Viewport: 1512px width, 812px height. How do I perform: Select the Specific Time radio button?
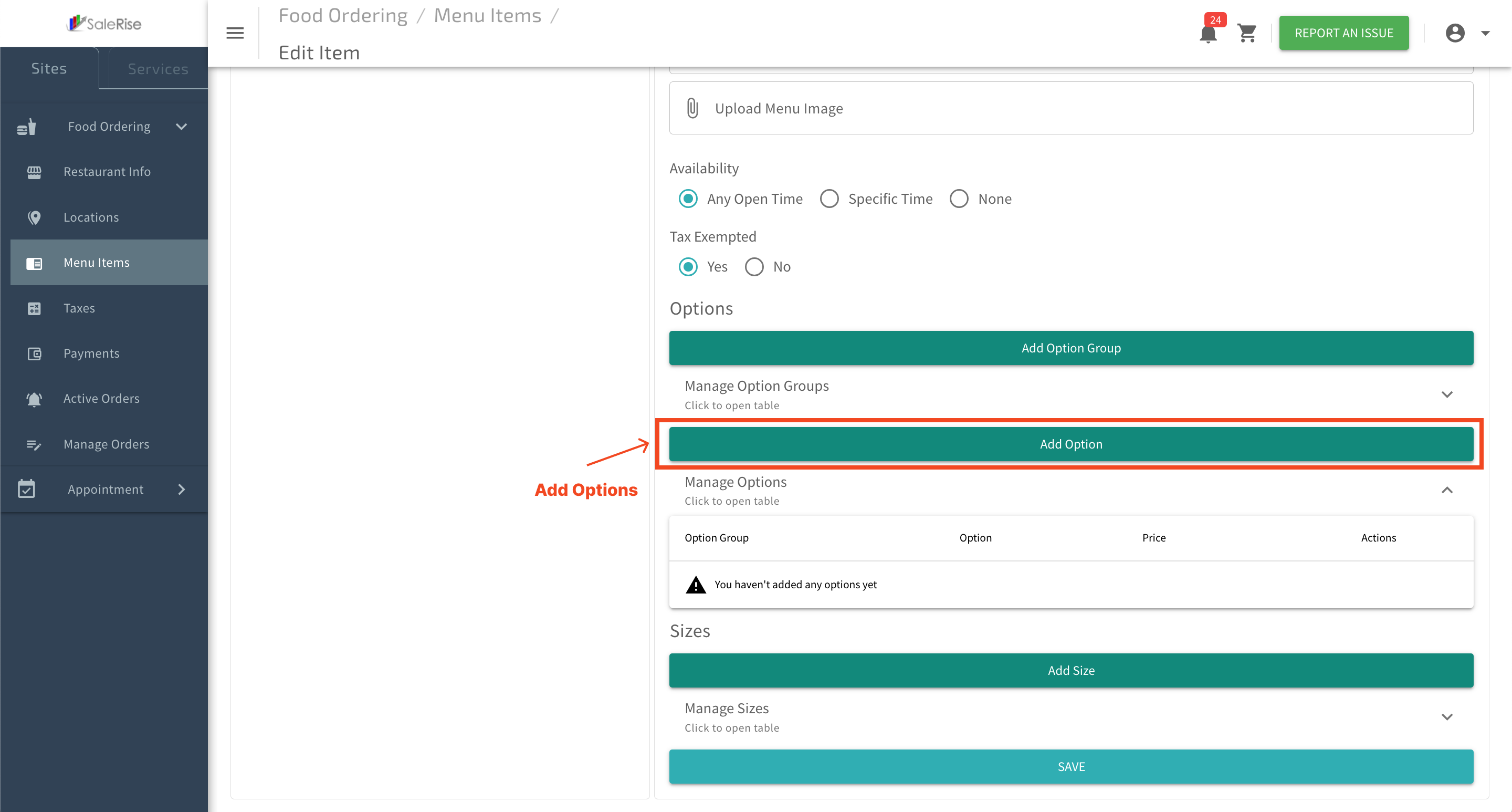tap(829, 199)
